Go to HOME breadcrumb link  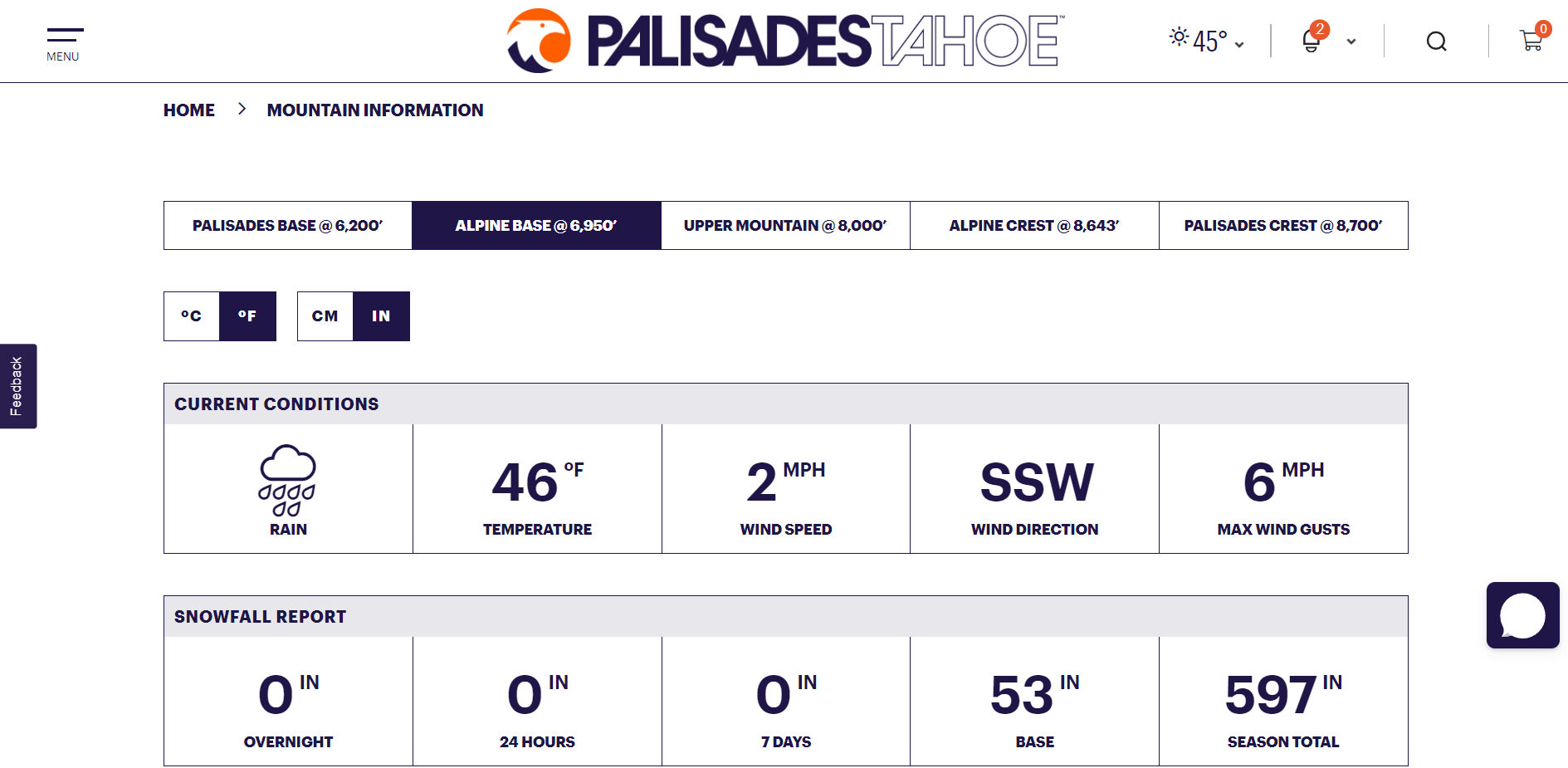click(x=189, y=110)
